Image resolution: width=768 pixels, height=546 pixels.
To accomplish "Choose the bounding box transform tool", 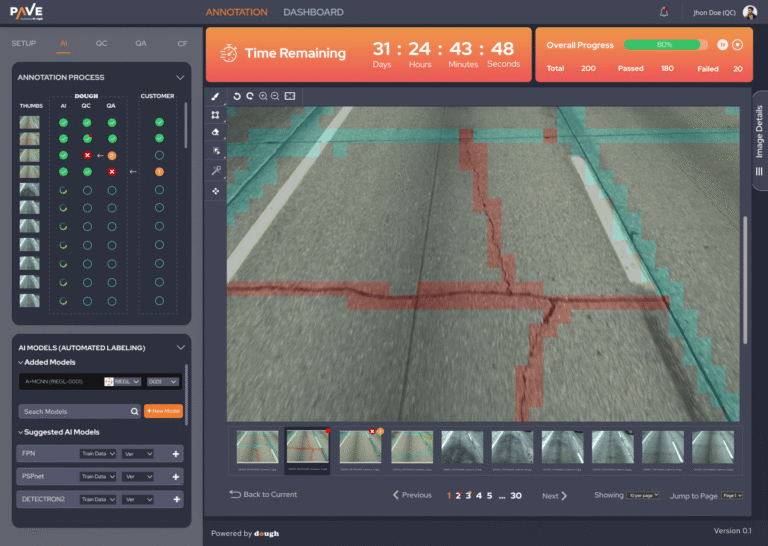I will [215, 115].
